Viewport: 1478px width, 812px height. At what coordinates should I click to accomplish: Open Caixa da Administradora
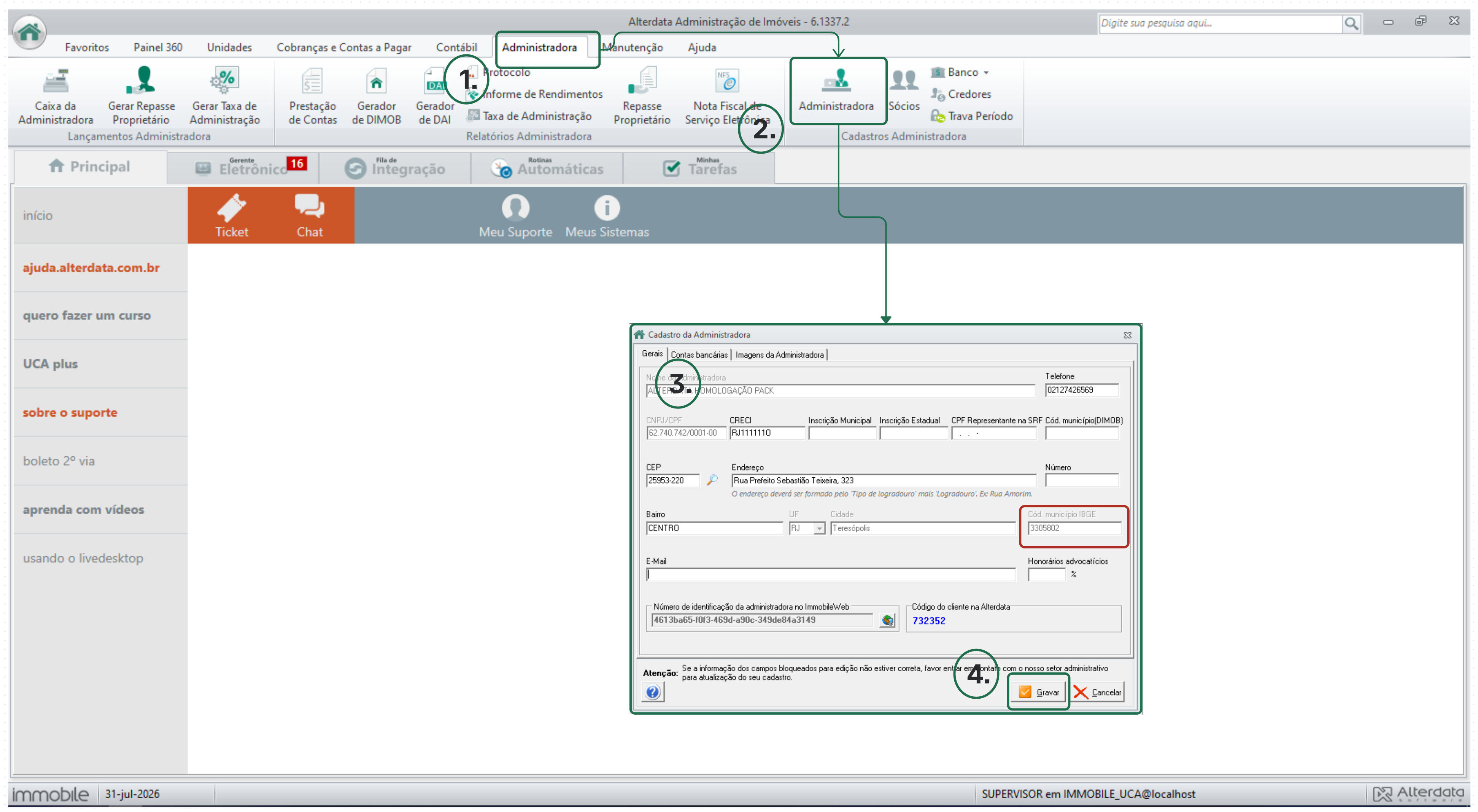[56, 96]
